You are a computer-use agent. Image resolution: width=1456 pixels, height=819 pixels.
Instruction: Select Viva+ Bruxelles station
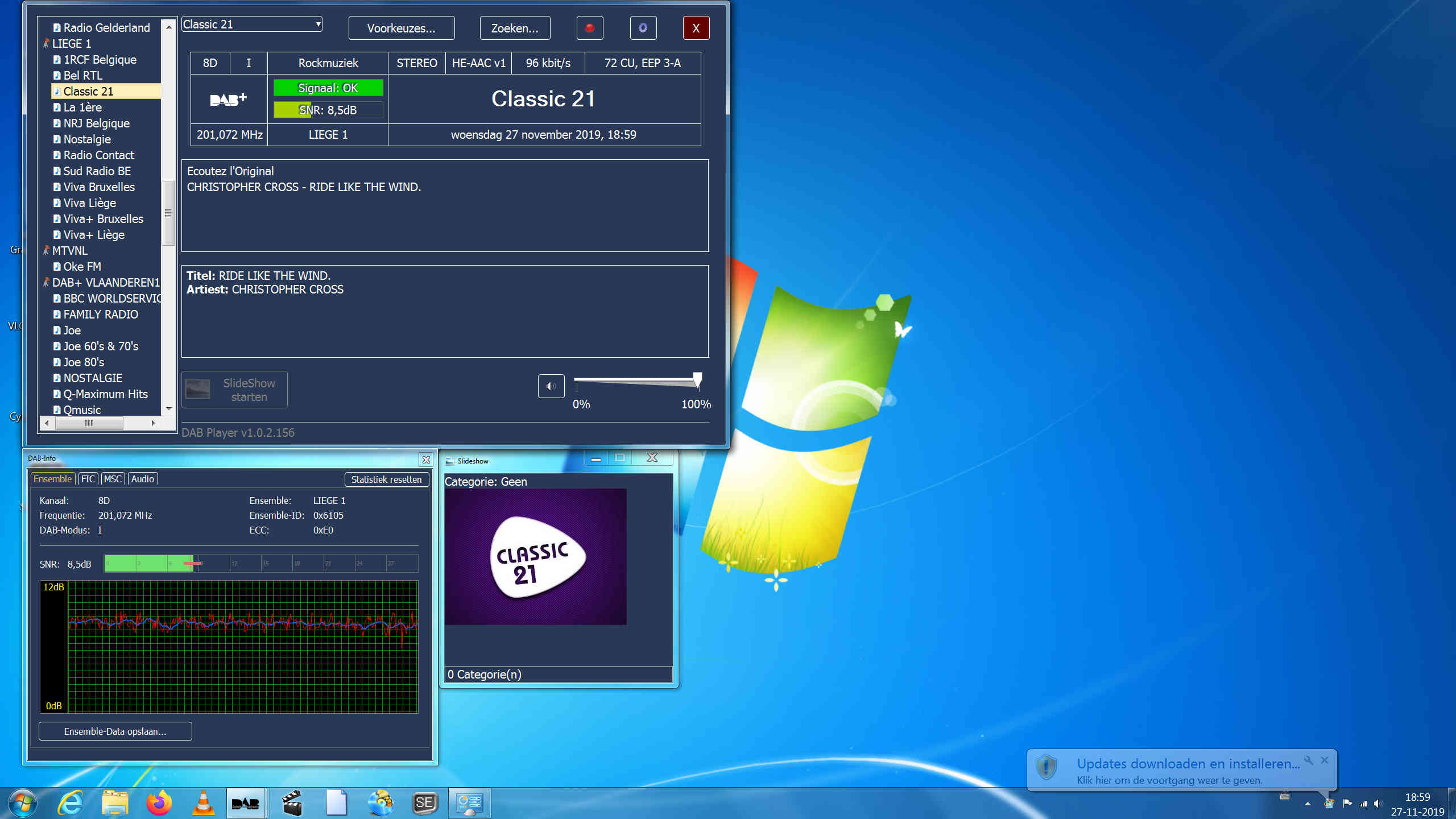103,218
